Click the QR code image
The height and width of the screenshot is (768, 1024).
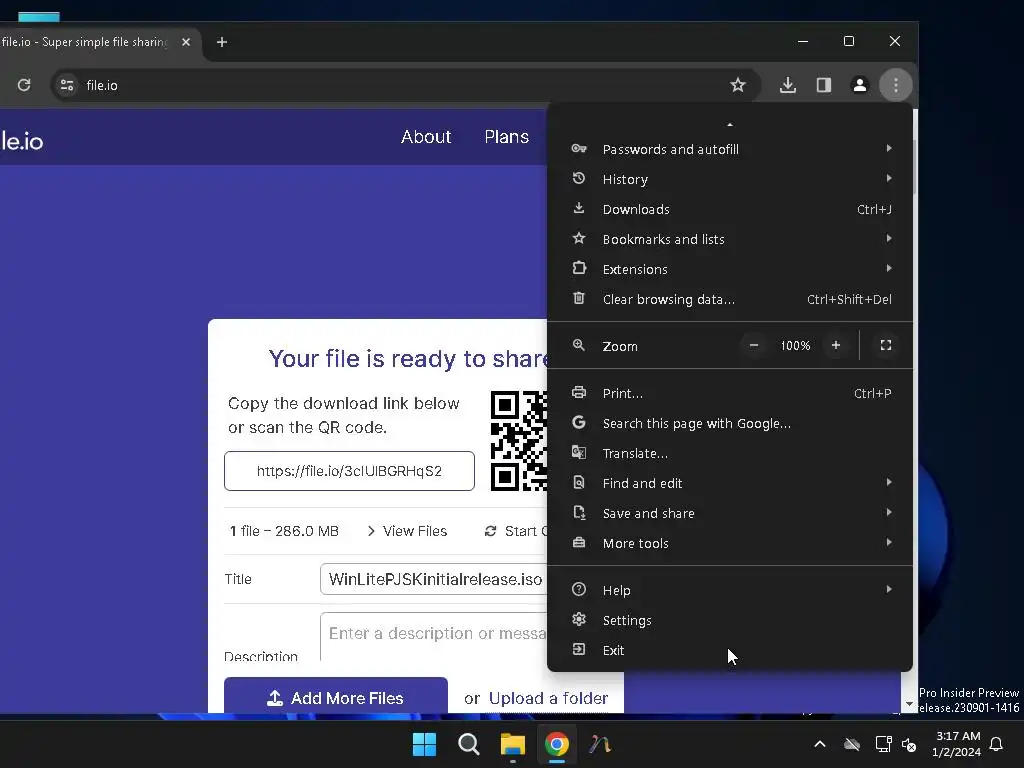519,441
